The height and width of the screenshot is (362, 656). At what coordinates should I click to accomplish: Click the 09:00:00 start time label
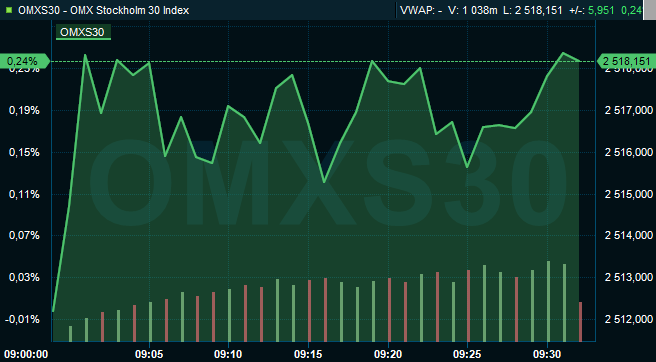(26, 354)
